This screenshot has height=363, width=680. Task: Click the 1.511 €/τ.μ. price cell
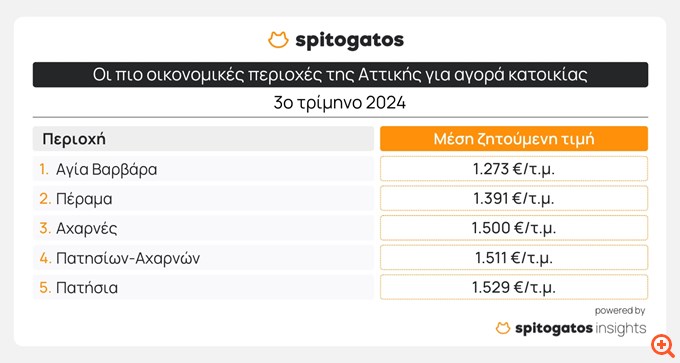(514, 258)
